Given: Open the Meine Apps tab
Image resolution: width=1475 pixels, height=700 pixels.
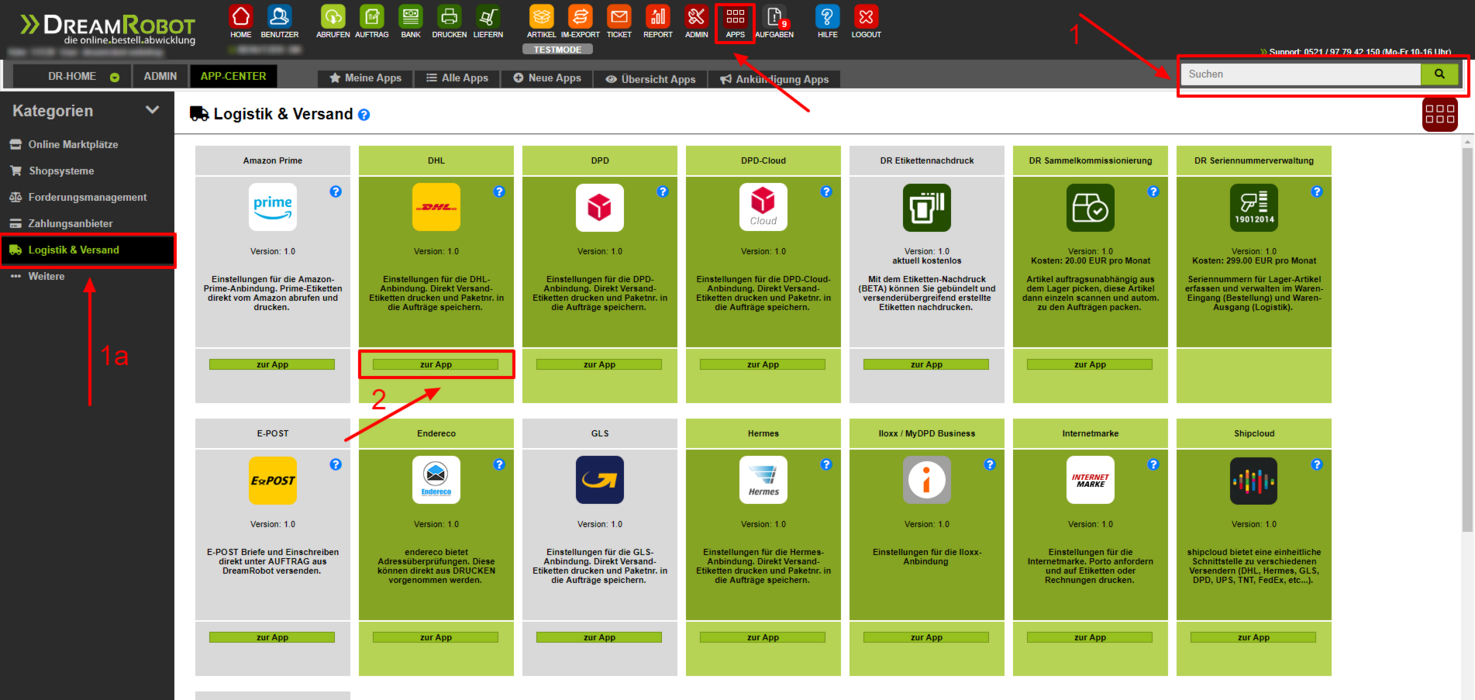Looking at the screenshot, I should (365, 78).
